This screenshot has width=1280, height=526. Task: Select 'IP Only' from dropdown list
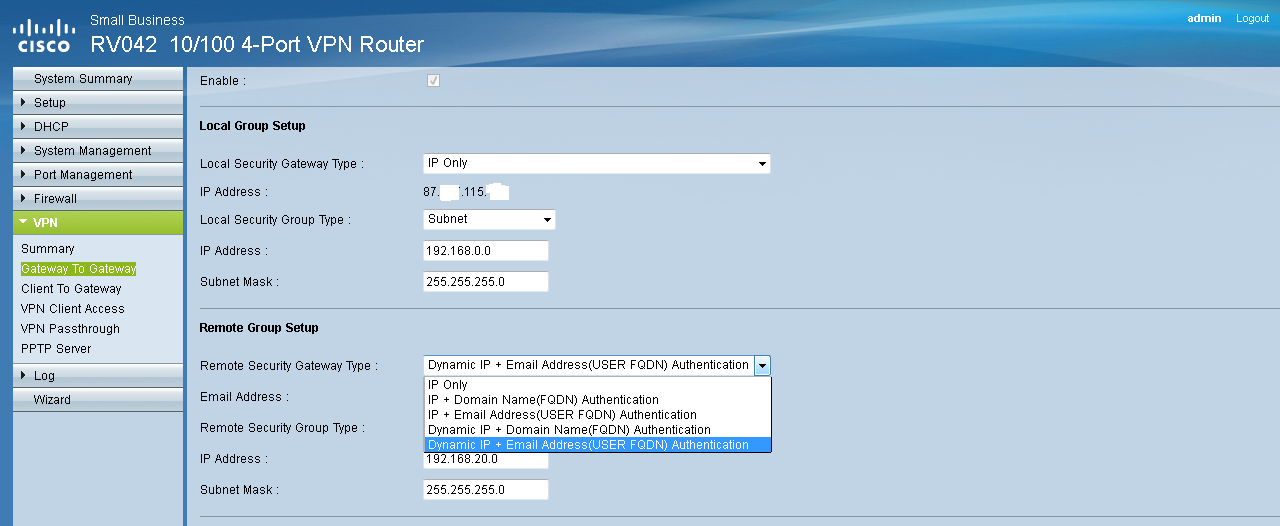[598, 385]
